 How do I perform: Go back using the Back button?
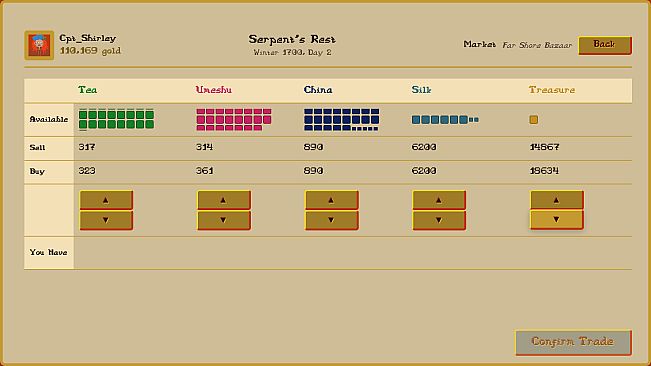605,45
